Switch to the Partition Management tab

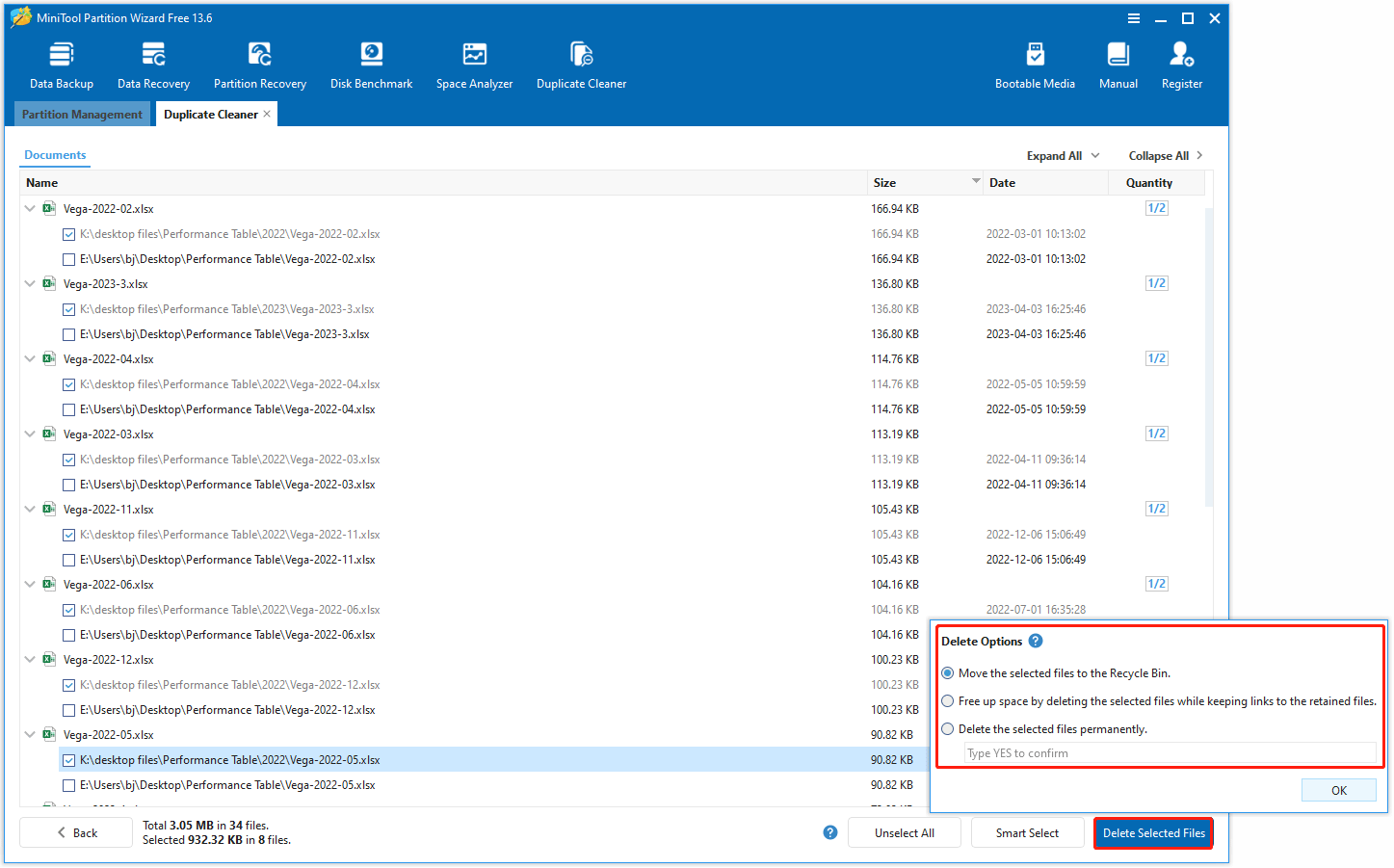point(82,114)
